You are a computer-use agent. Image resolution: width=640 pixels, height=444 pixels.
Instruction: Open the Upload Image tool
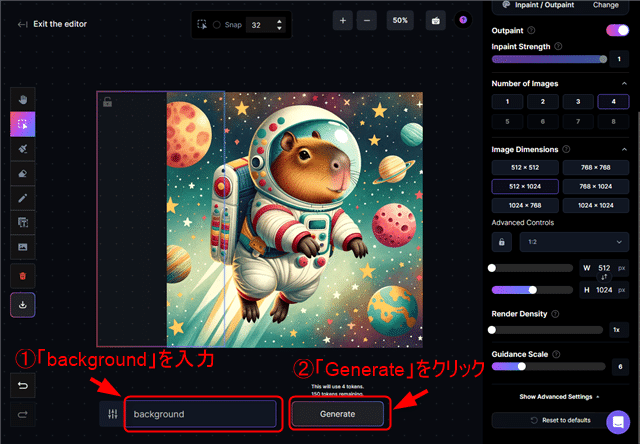23,247
